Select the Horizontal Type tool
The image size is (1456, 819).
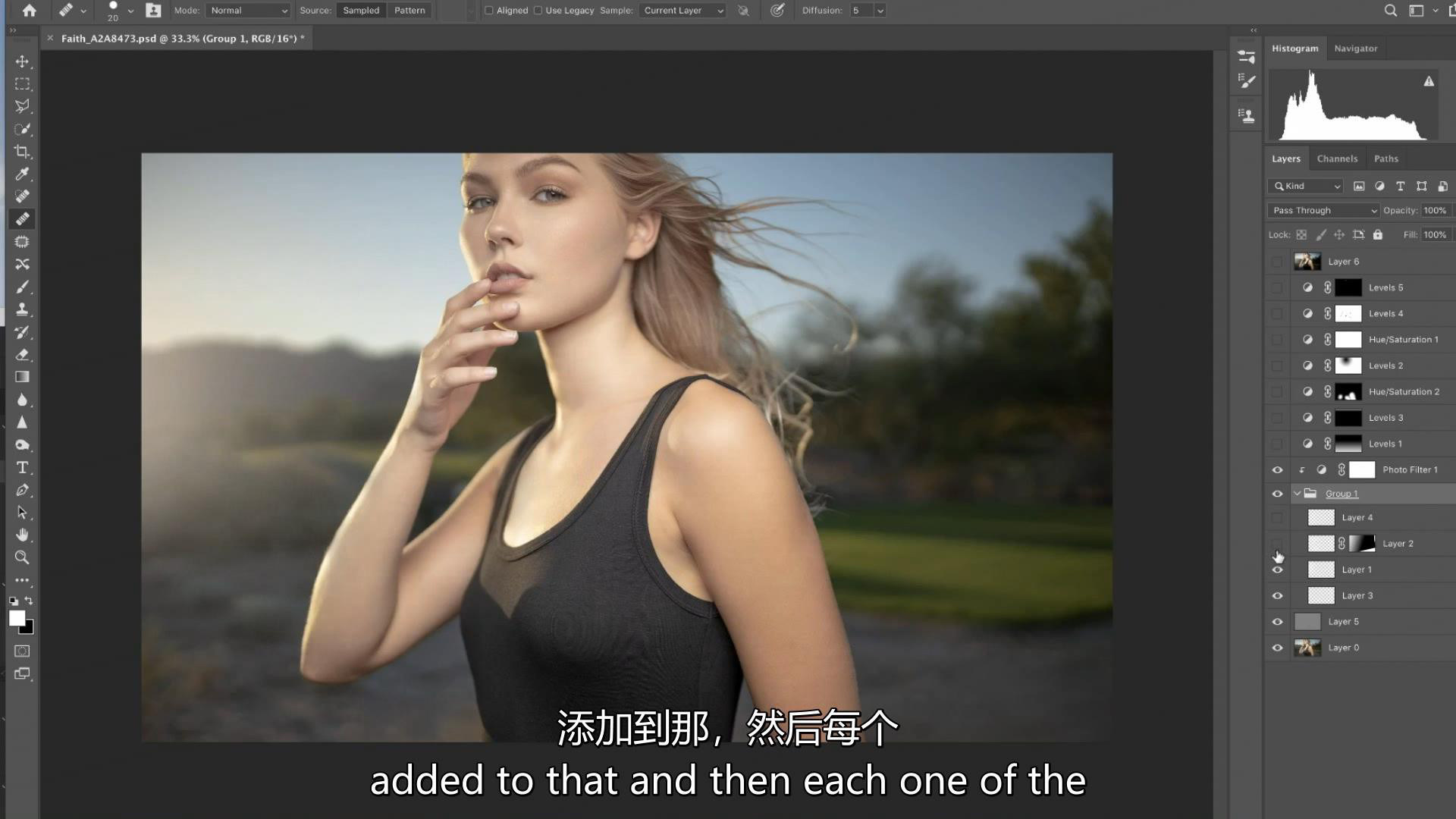click(22, 468)
